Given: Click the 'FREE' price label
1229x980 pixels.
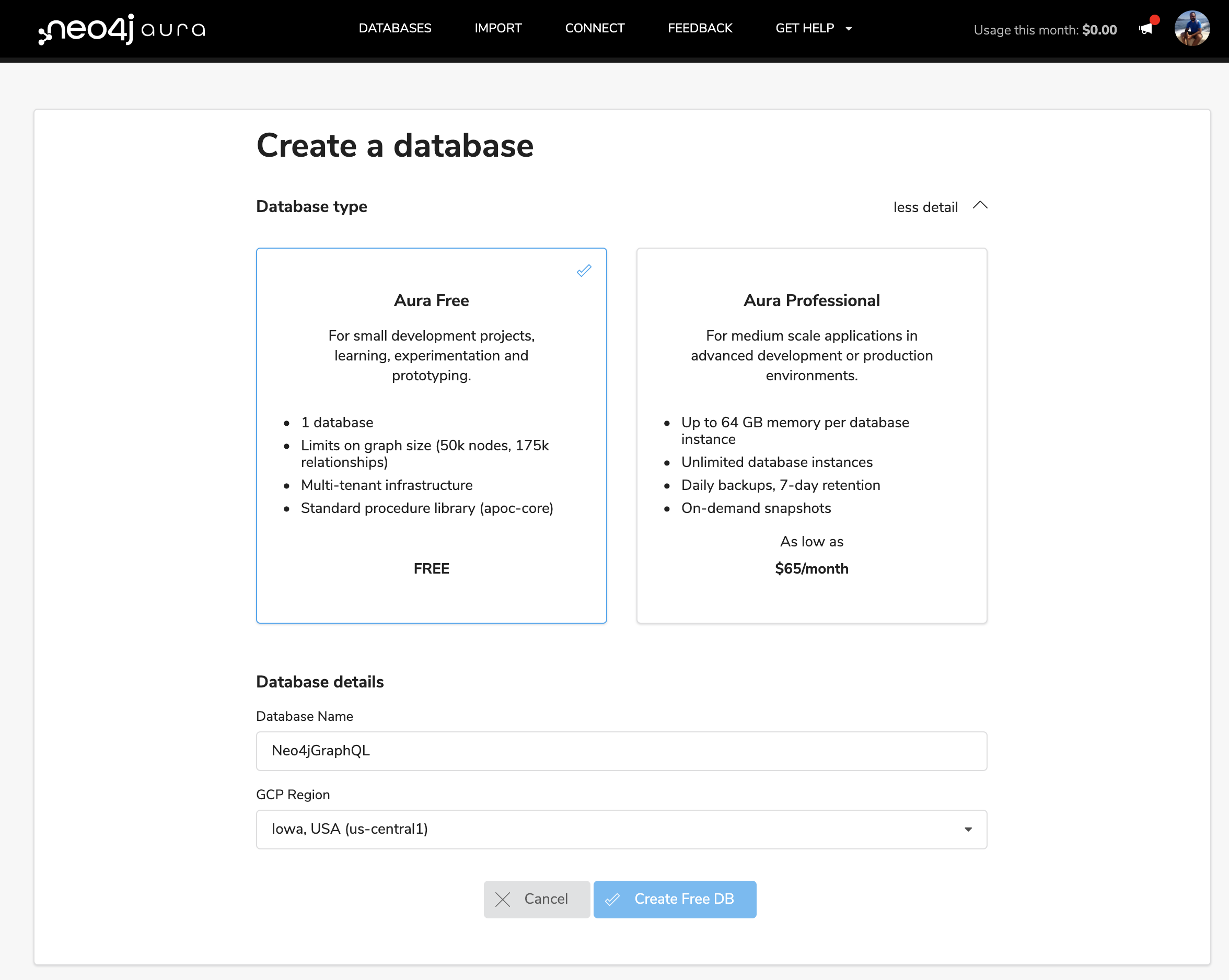Looking at the screenshot, I should pyautogui.click(x=432, y=569).
